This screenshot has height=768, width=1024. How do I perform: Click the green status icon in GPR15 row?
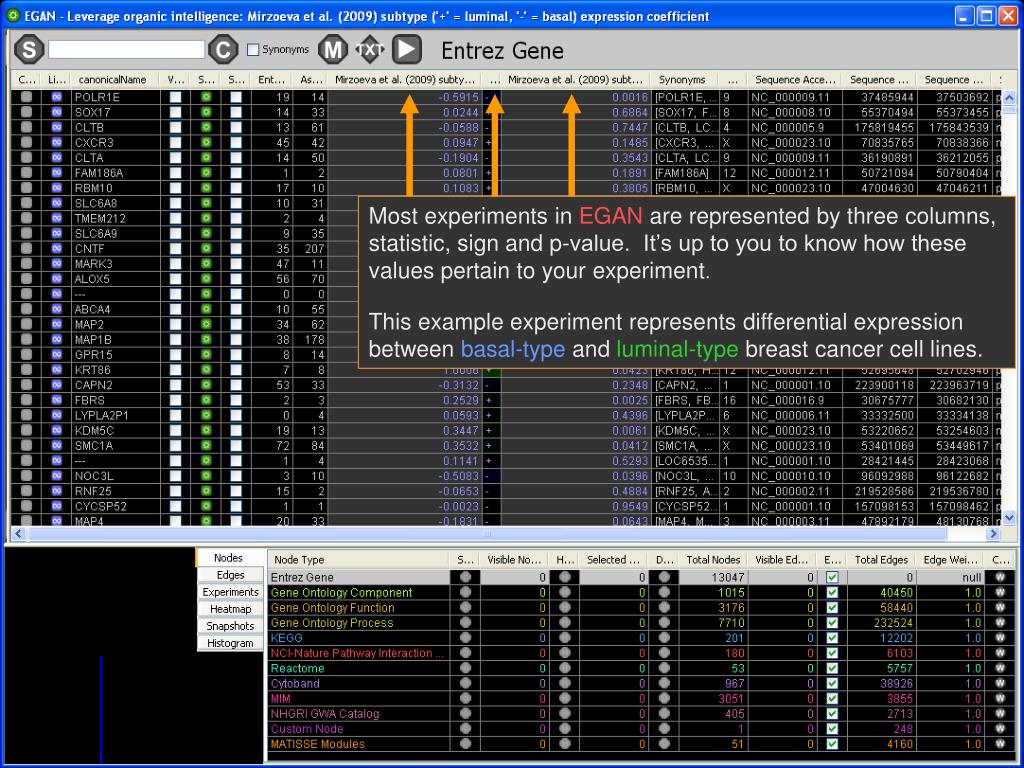point(206,355)
